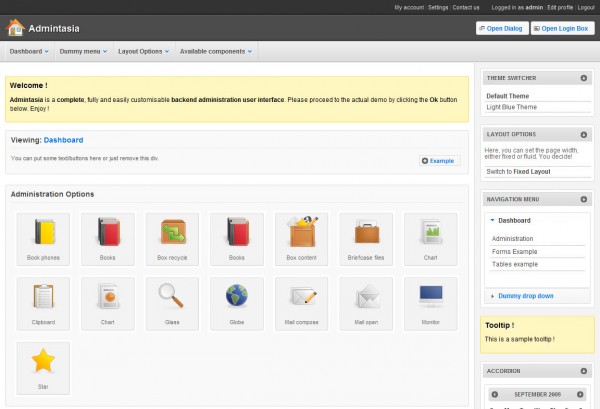Screen dimensions: 600x409
Task: Open the Monitor icon tile
Action: pyautogui.click(x=430, y=304)
